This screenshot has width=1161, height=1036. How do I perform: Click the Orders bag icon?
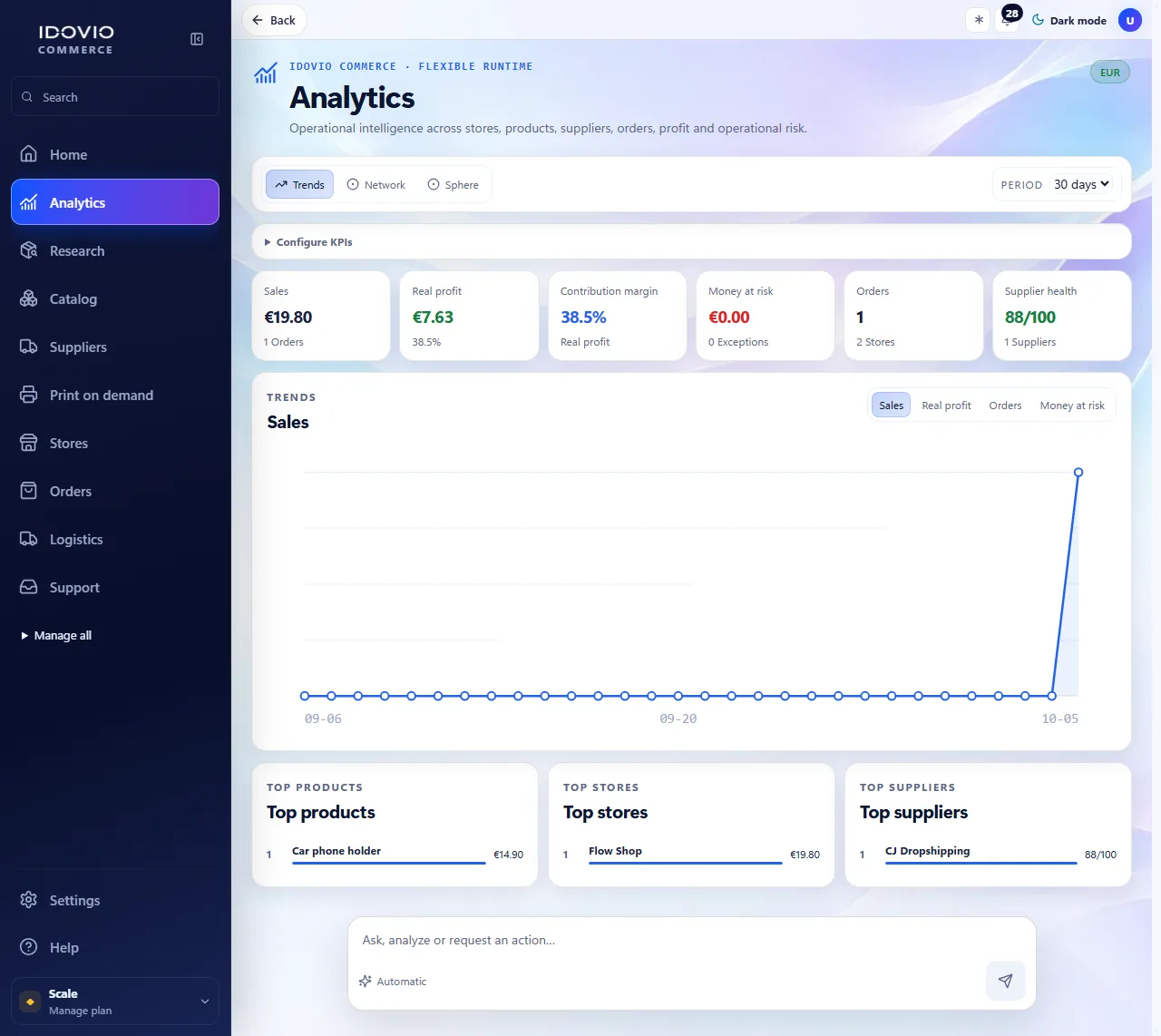point(29,491)
